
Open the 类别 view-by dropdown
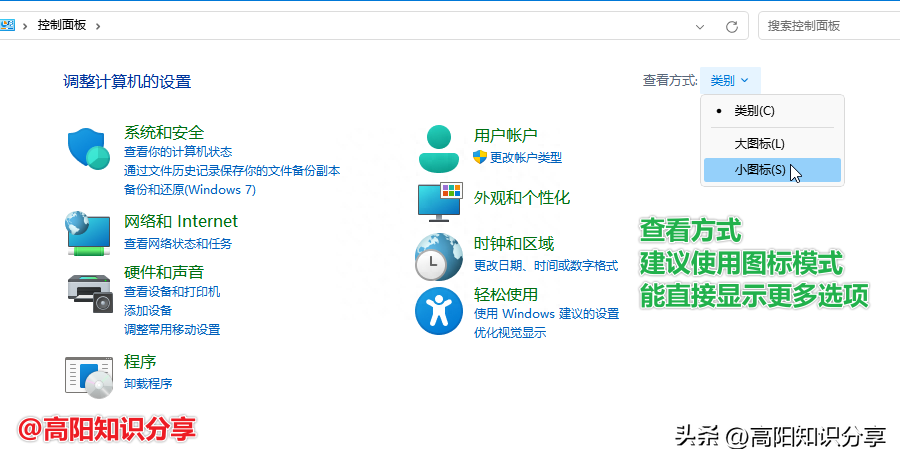click(730, 80)
